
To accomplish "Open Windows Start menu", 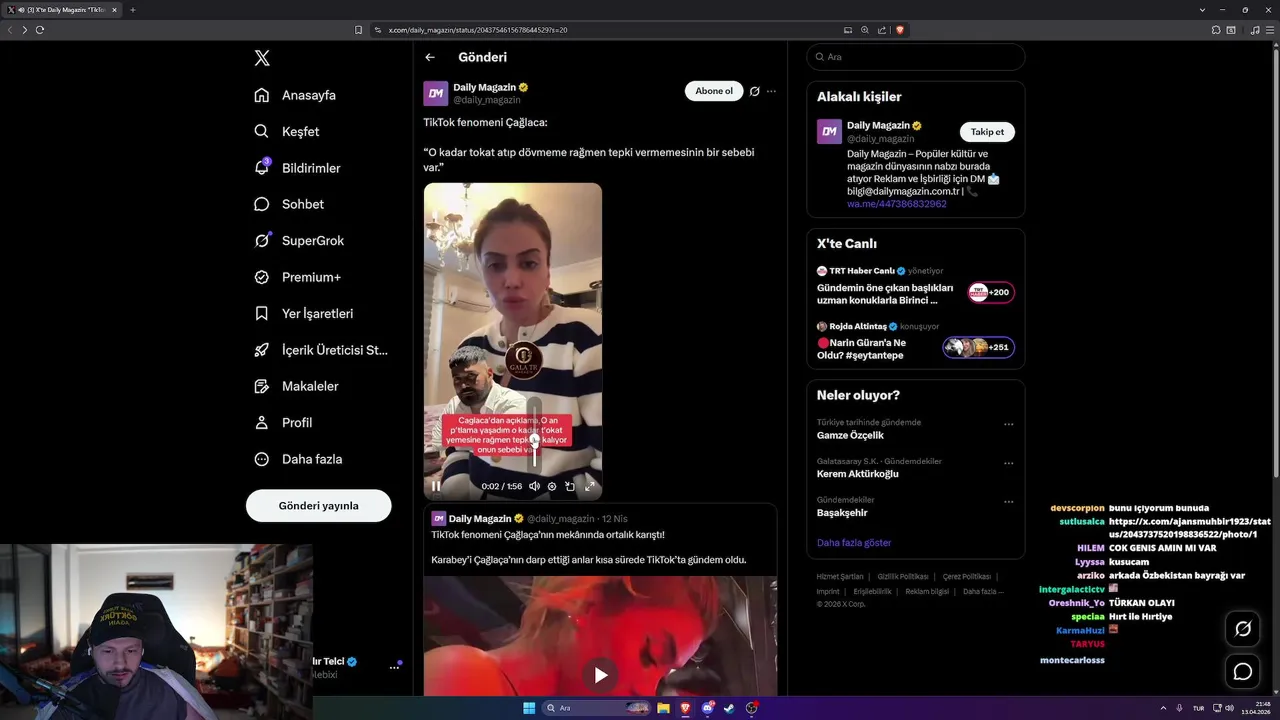I will [x=529, y=708].
